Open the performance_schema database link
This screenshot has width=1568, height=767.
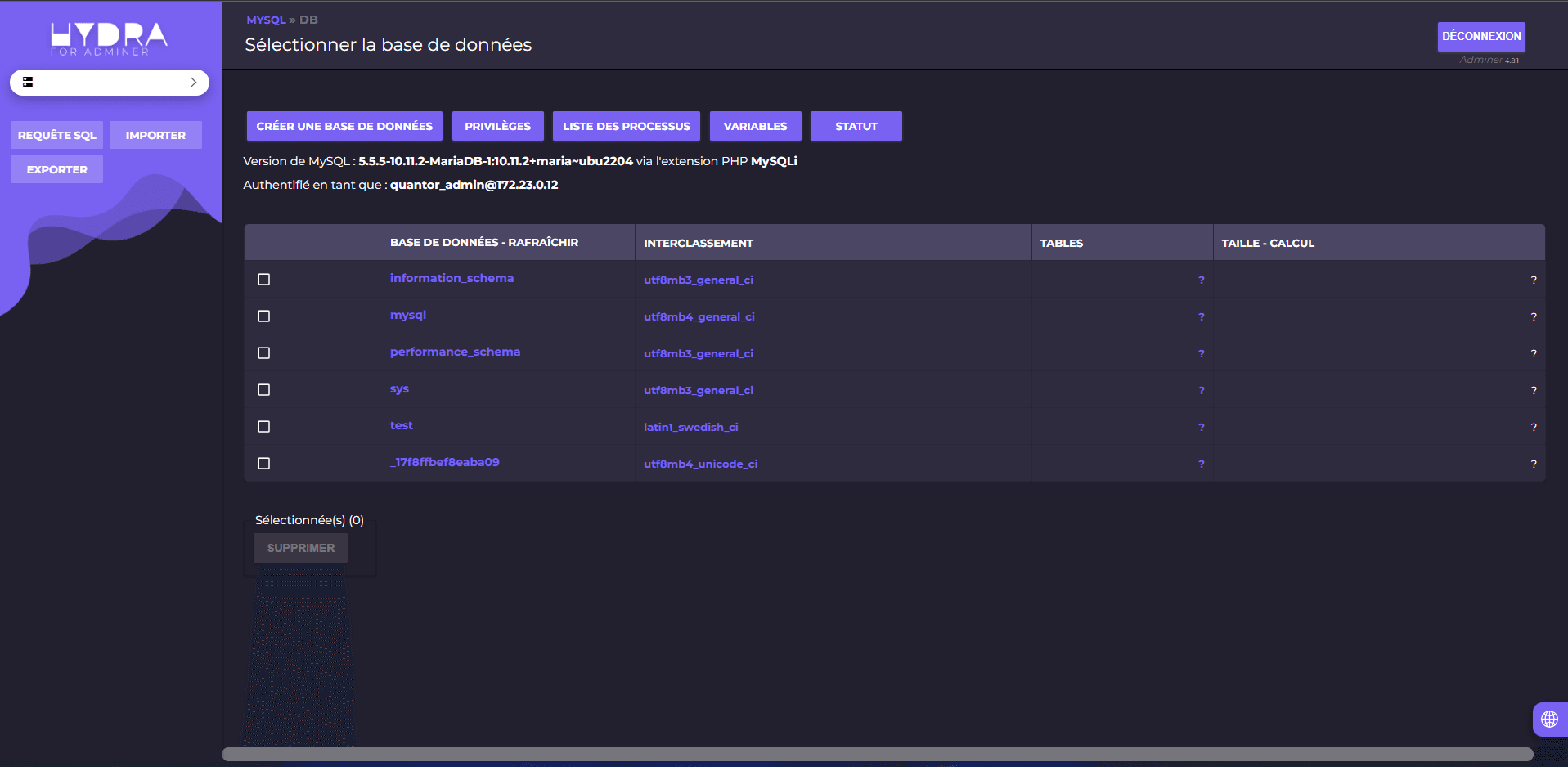point(455,352)
